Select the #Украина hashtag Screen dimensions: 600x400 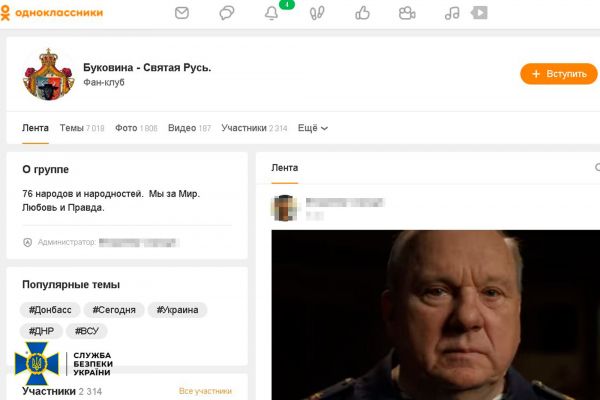coord(177,310)
